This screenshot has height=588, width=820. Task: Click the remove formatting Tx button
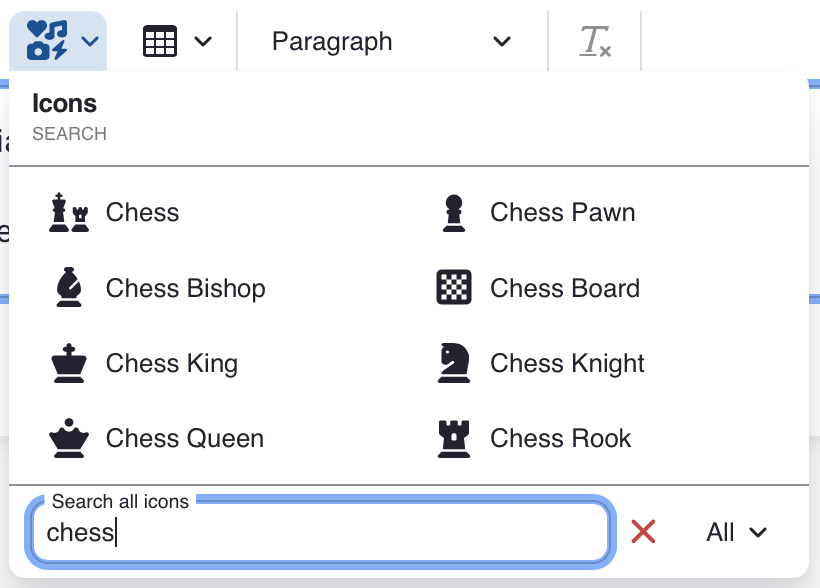coord(596,41)
